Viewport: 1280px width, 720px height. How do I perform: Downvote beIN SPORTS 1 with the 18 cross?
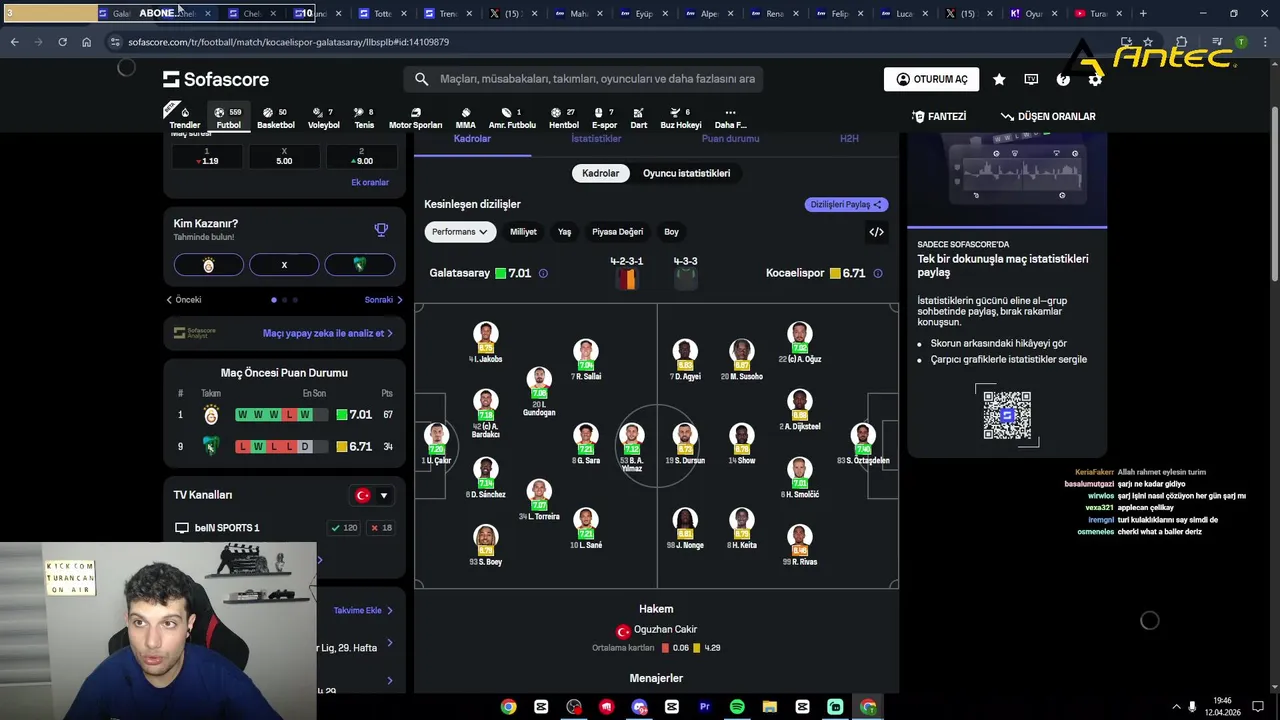pos(381,528)
